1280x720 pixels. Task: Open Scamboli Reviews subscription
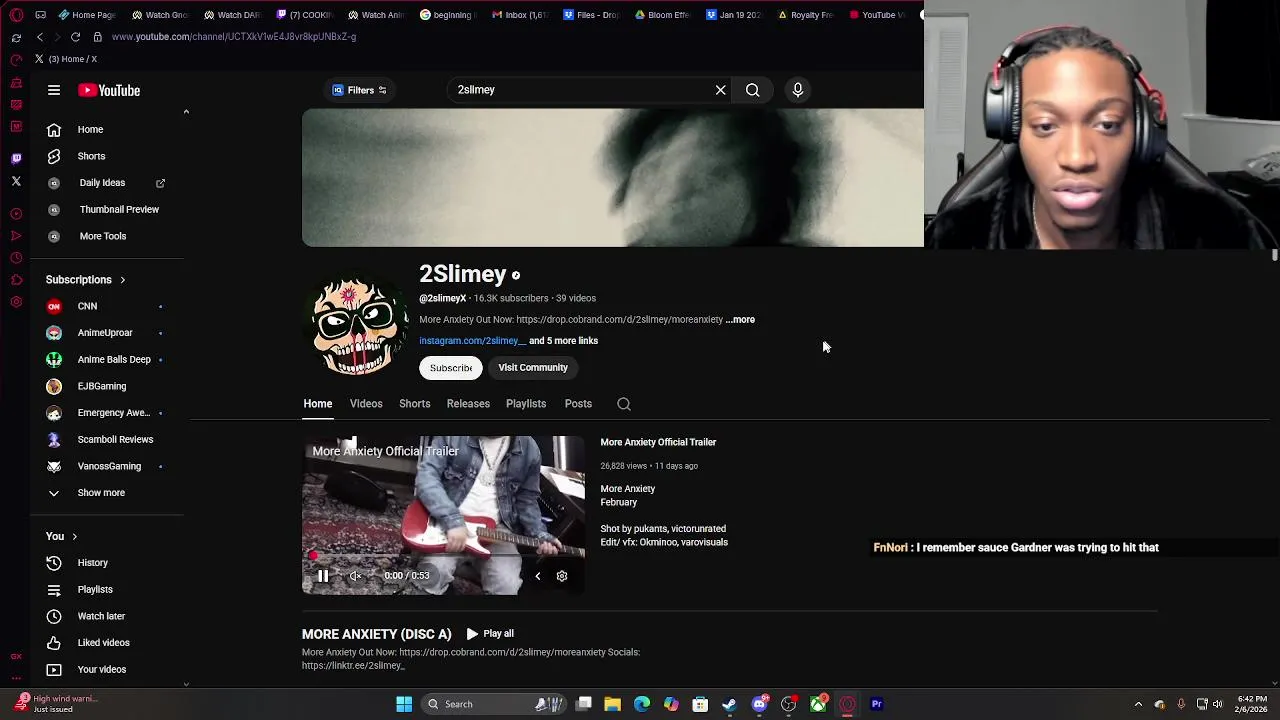coord(115,439)
